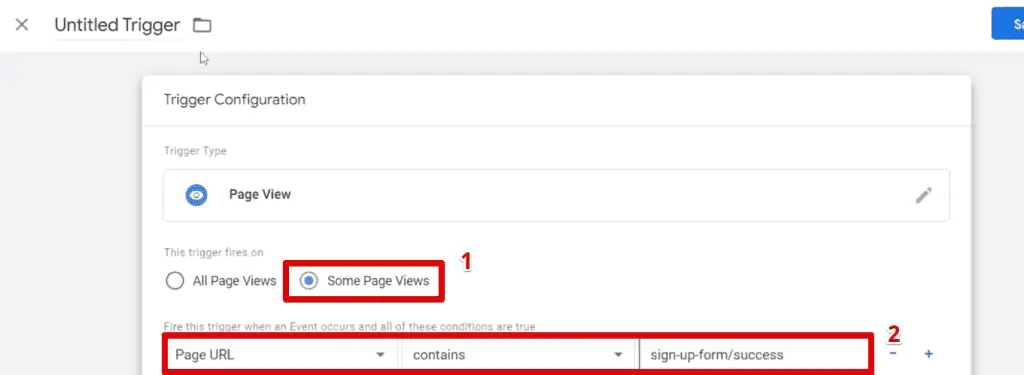Select the All Page Views radio button

[x=174, y=281]
